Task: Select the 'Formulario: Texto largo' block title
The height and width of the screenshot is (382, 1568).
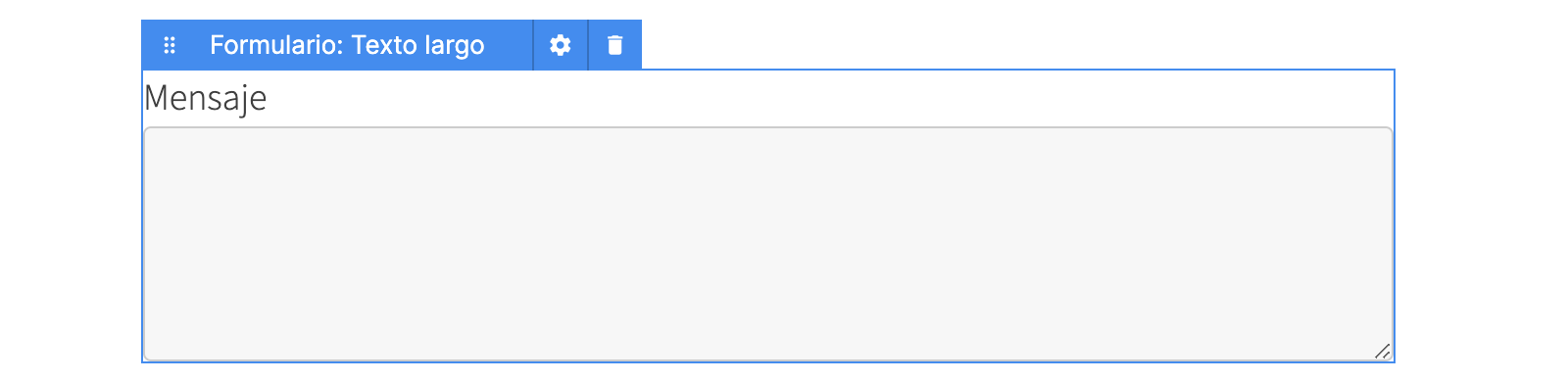Action: pyautogui.click(x=347, y=45)
